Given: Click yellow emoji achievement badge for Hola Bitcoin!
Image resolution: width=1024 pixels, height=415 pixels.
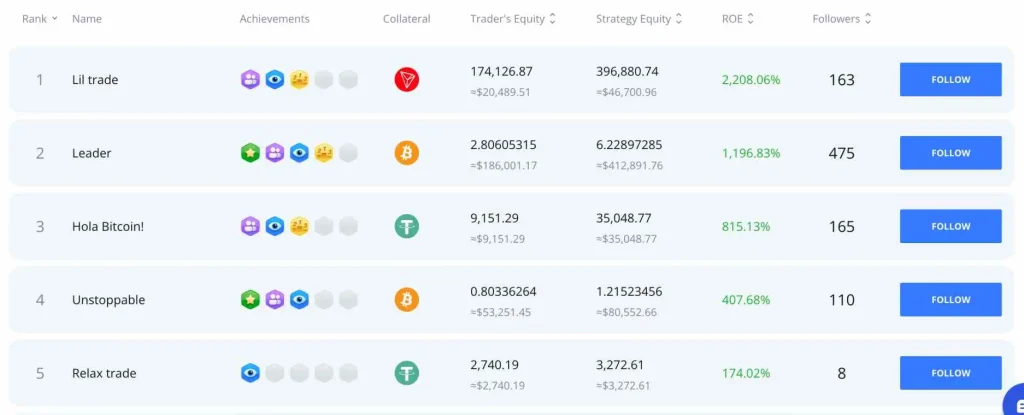Looking at the screenshot, I should (x=299, y=226).
